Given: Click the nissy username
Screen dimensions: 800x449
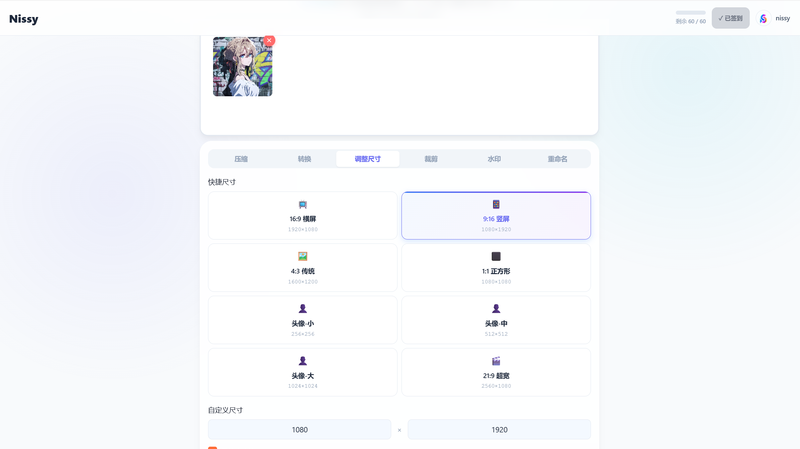Looking at the screenshot, I should click(x=783, y=18).
